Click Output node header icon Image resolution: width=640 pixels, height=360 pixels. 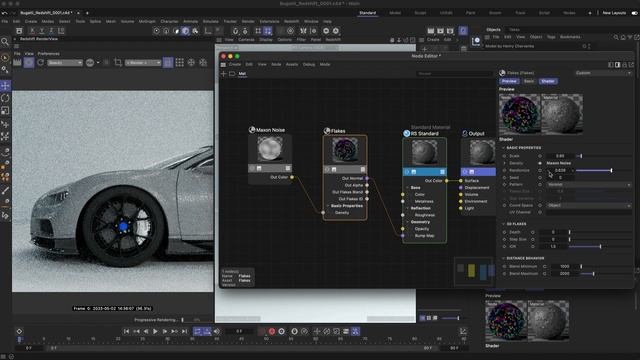(464, 133)
